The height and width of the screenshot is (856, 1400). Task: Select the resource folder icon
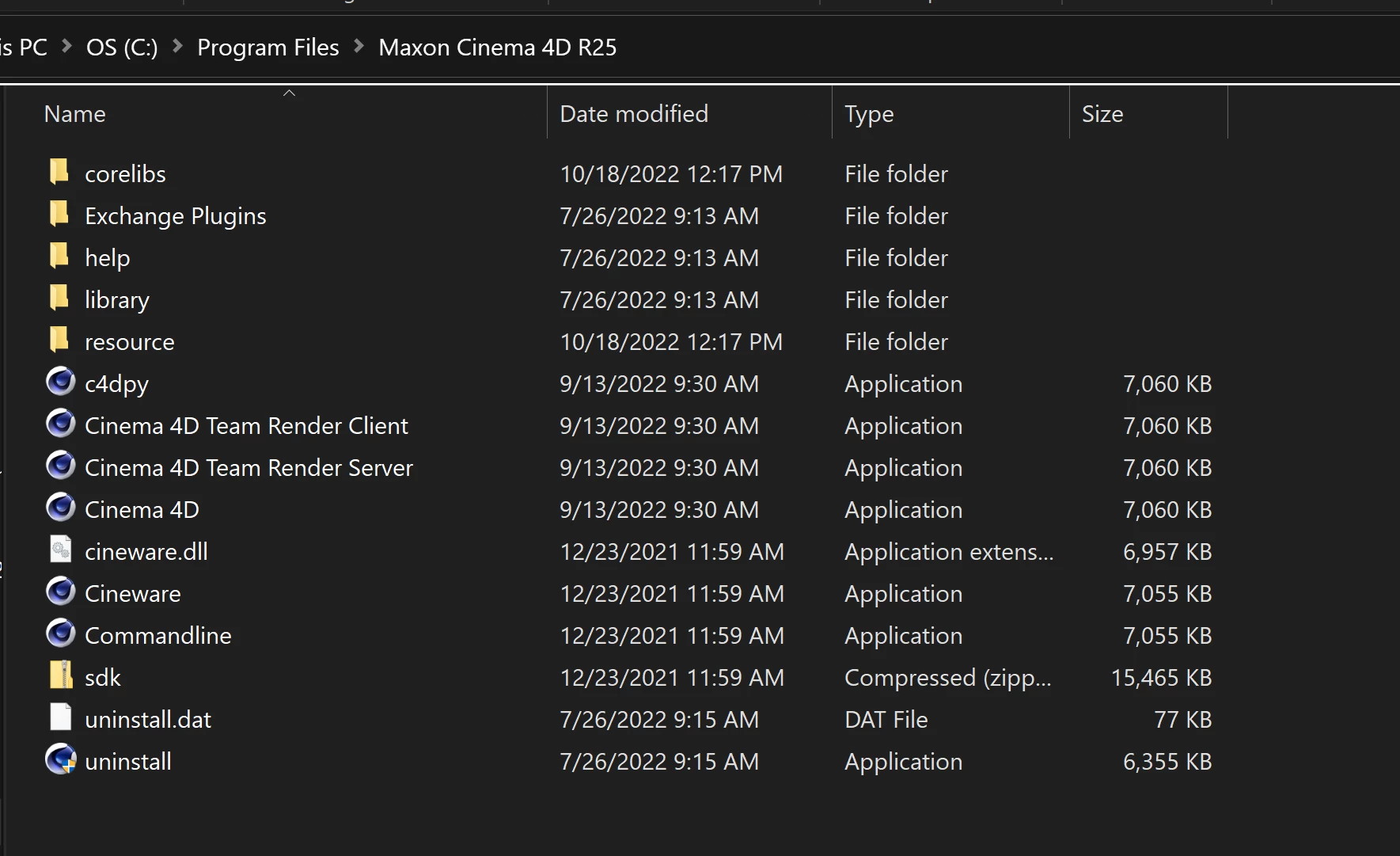pyautogui.click(x=59, y=339)
